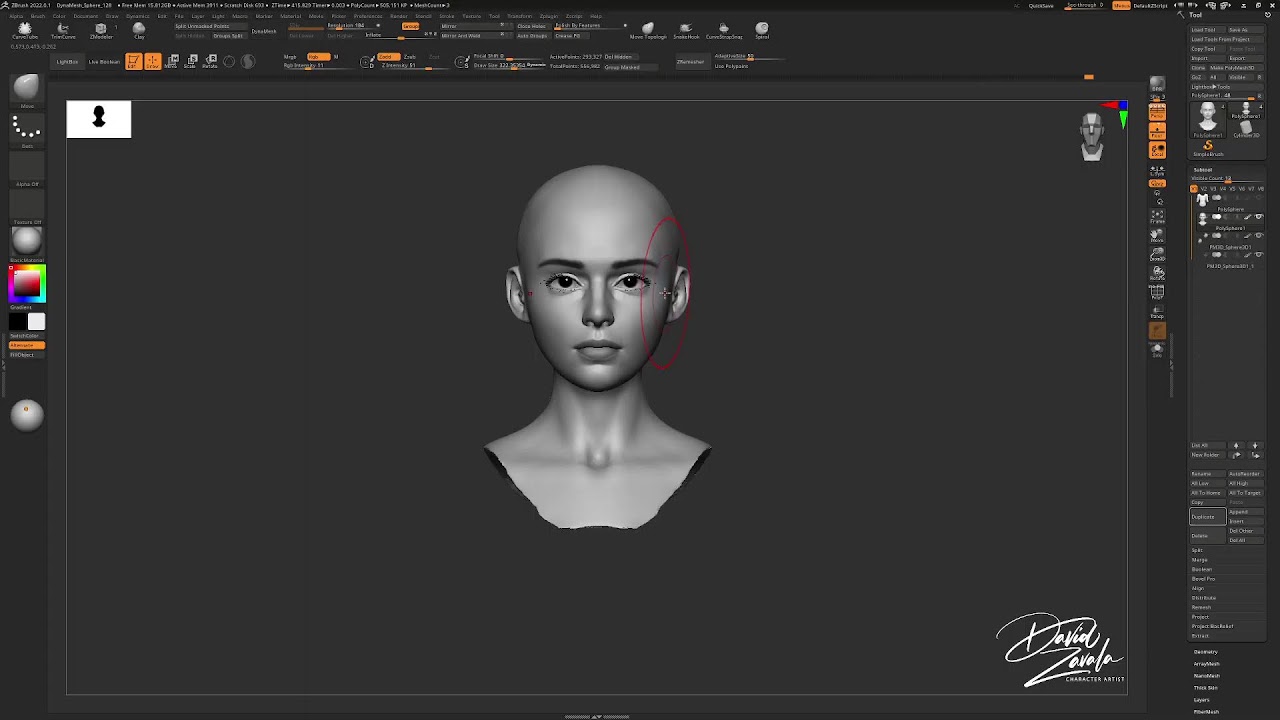
Task: Click the Frame view icon
Action: 1157,217
